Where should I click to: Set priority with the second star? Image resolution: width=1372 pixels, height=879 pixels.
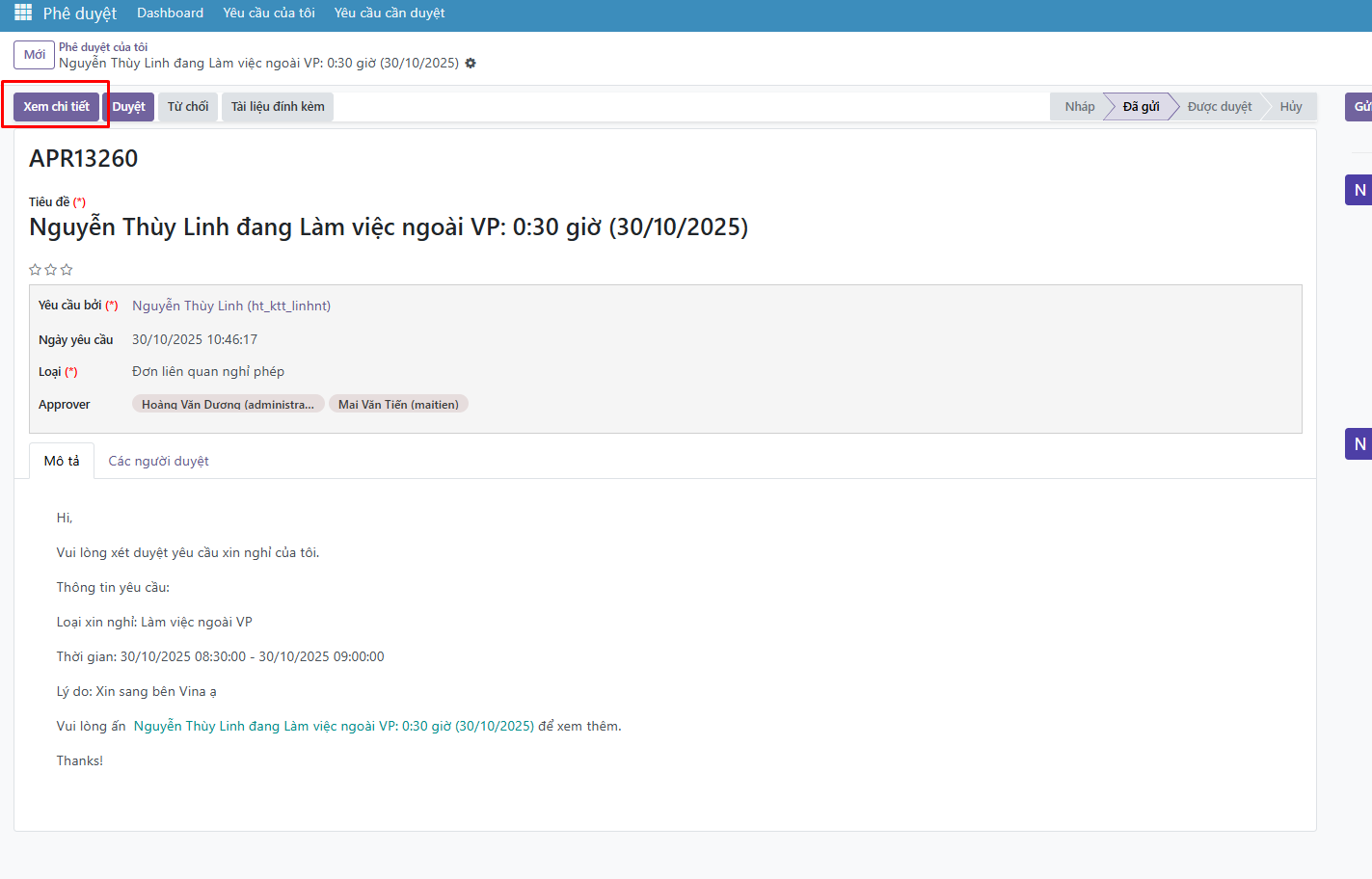(x=50, y=270)
